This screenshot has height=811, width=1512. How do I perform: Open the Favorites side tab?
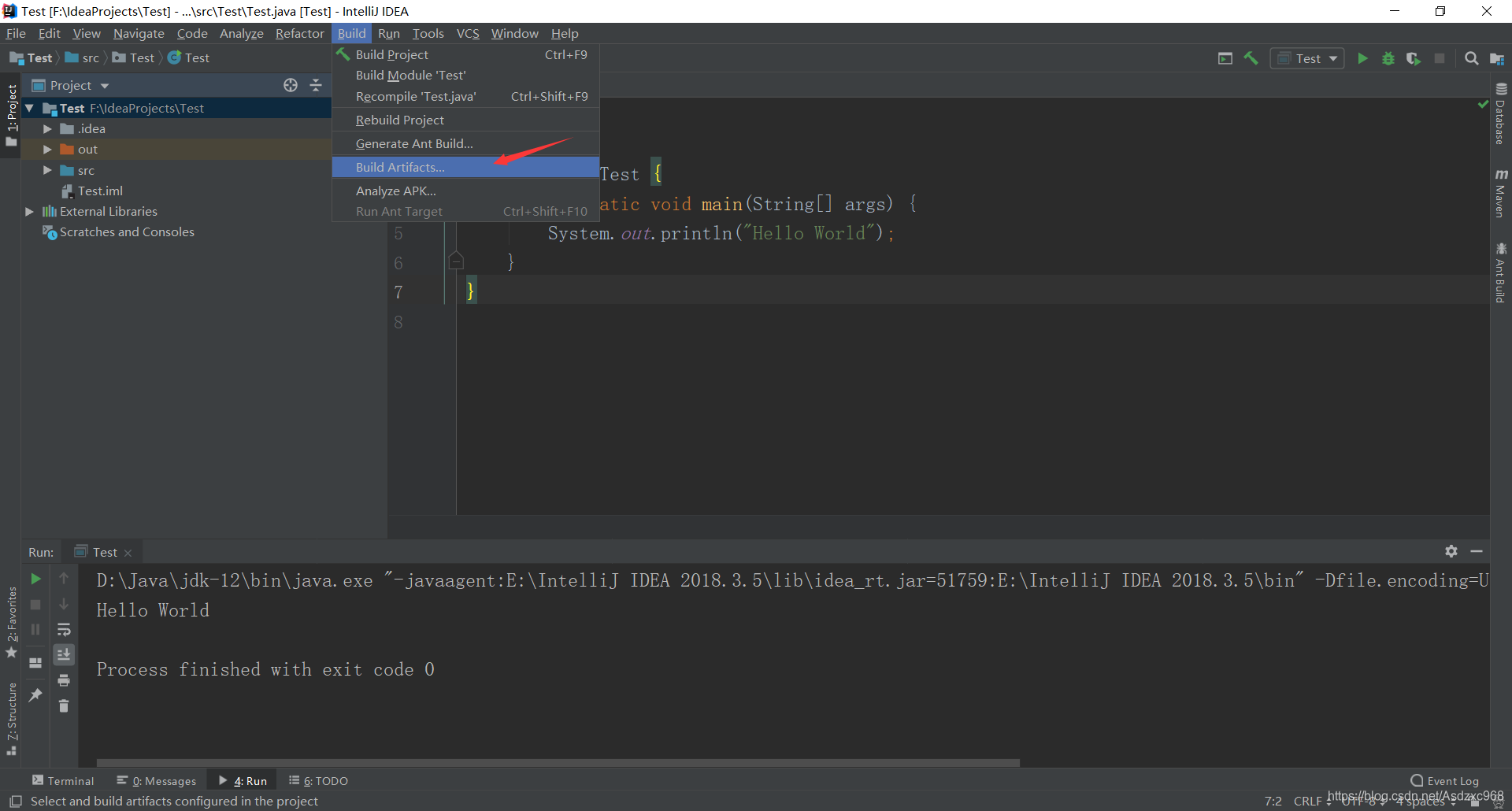pos(11,622)
